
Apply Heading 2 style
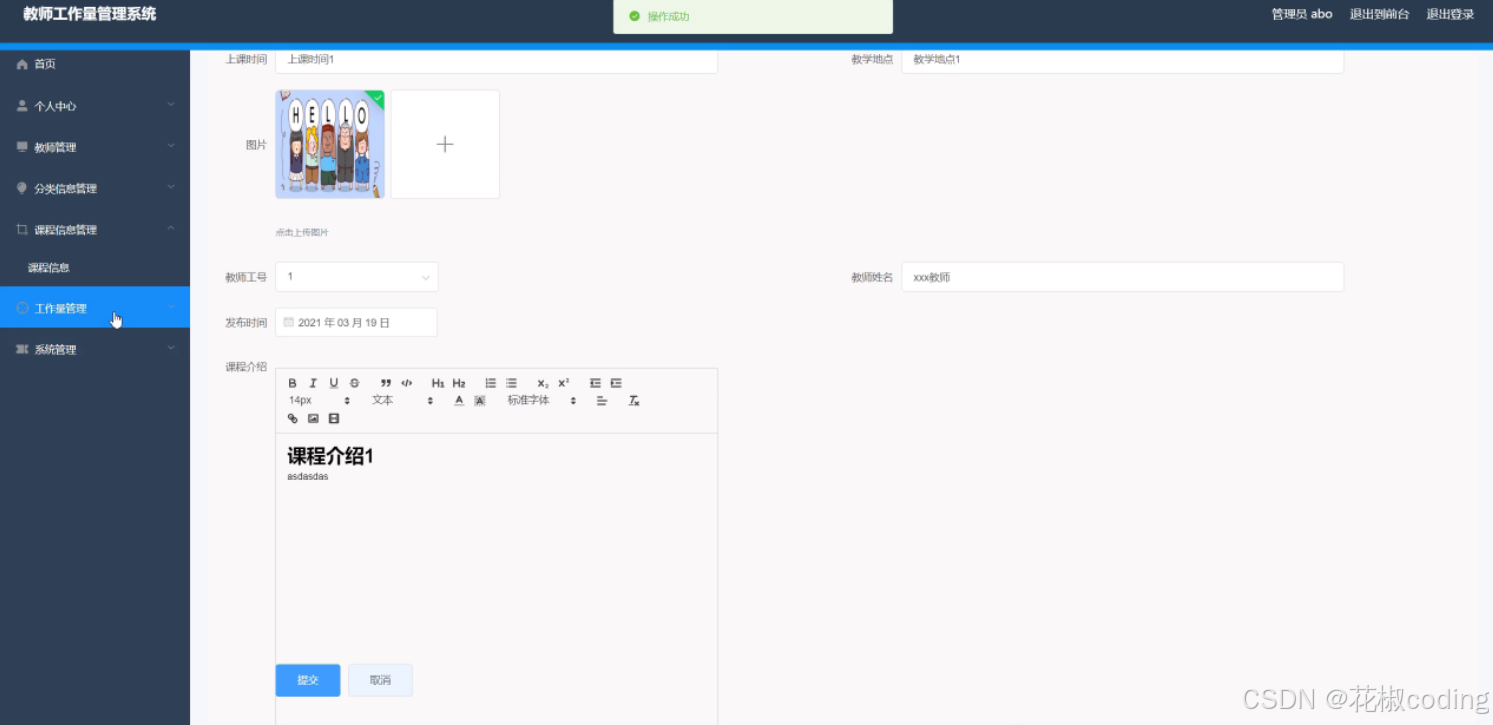(459, 383)
